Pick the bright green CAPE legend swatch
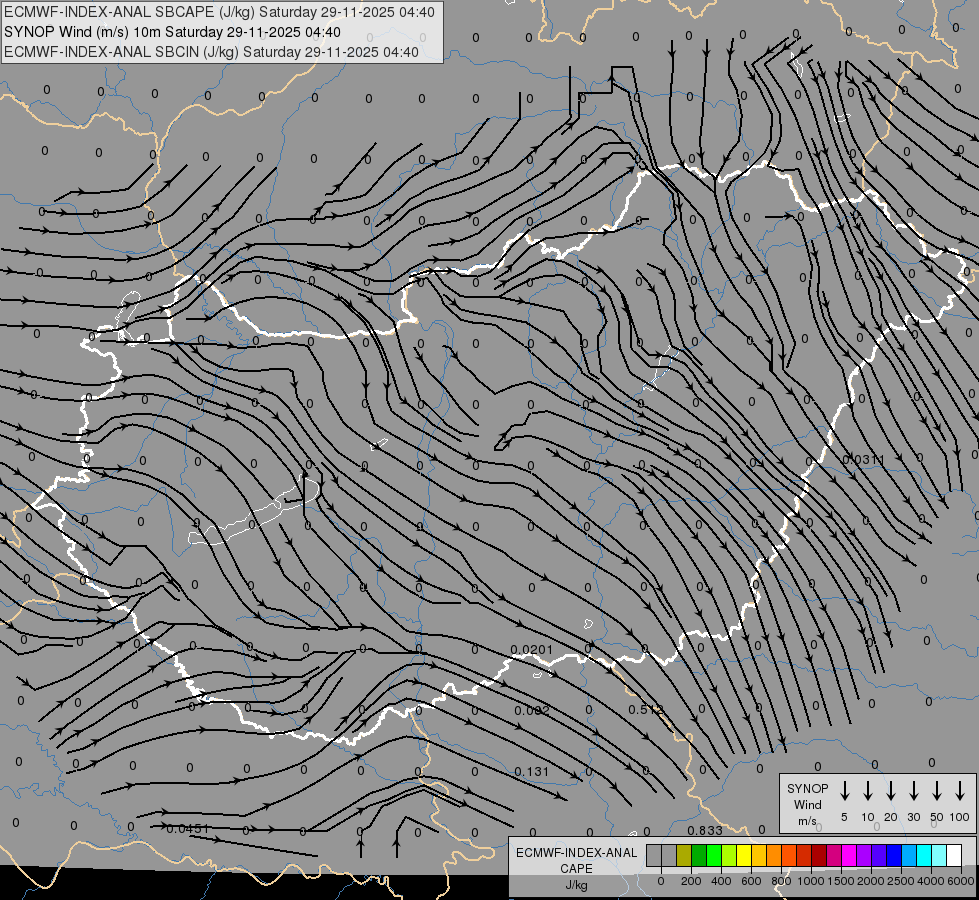 click(x=714, y=855)
